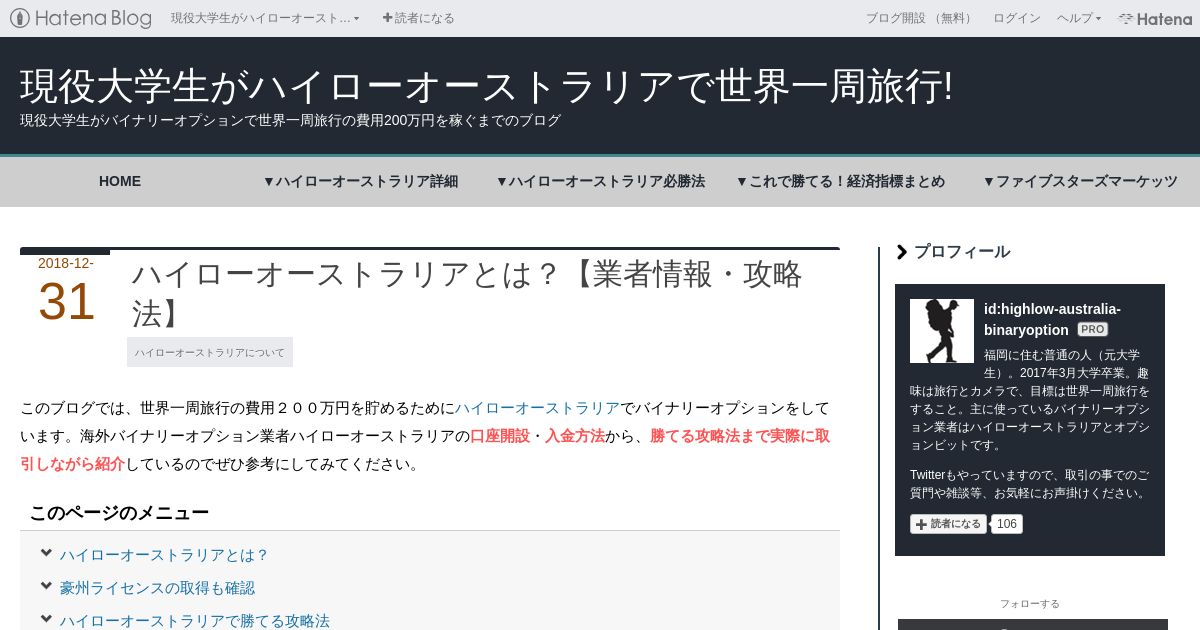The height and width of the screenshot is (630, 1200).
Task: Click the ログイン link
Action: 1016,18
